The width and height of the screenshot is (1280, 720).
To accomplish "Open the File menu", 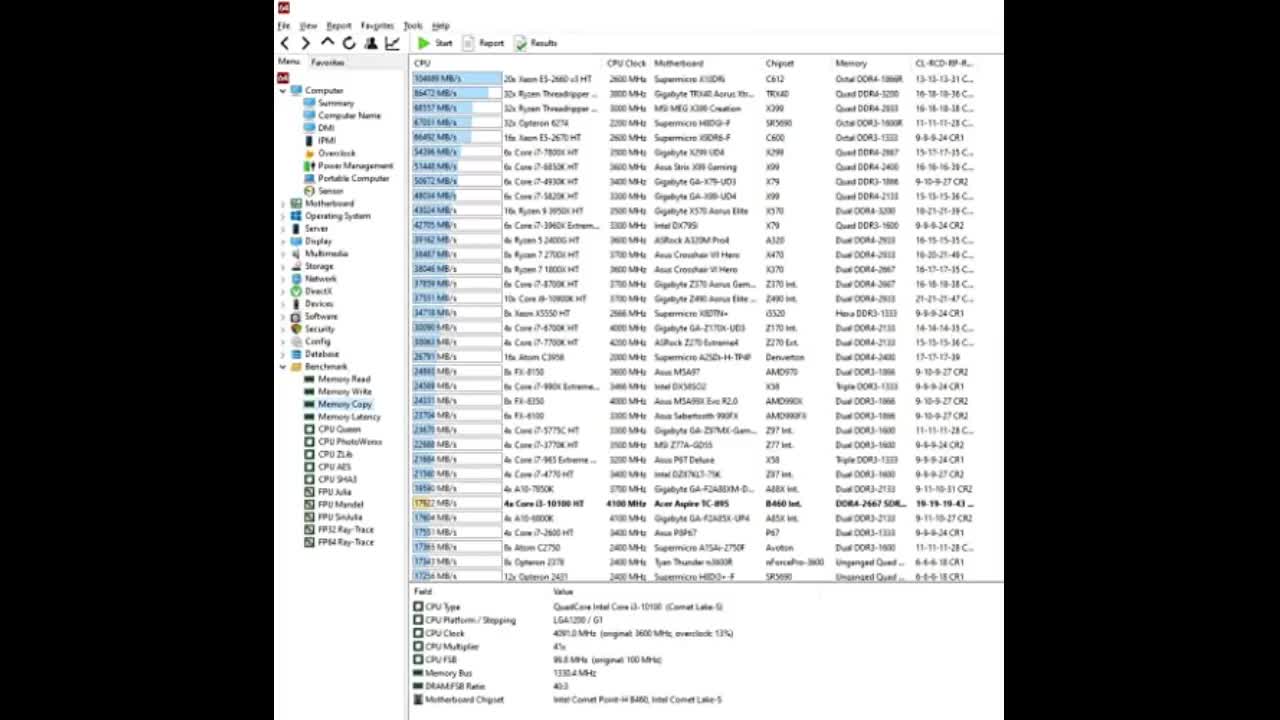I will [x=284, y=25].
